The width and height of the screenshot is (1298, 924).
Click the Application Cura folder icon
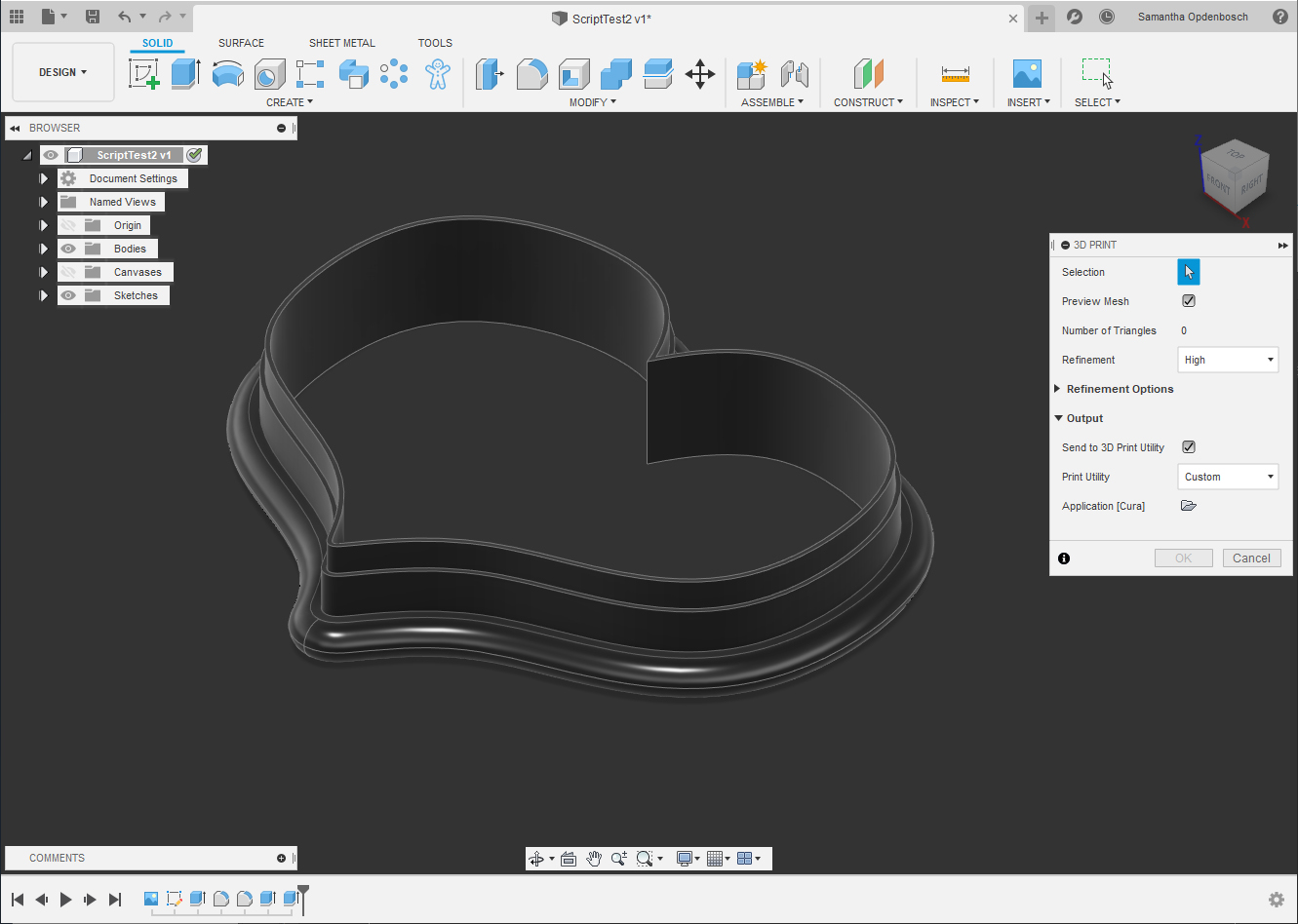pyautogui.click(x=1188, y=506)
